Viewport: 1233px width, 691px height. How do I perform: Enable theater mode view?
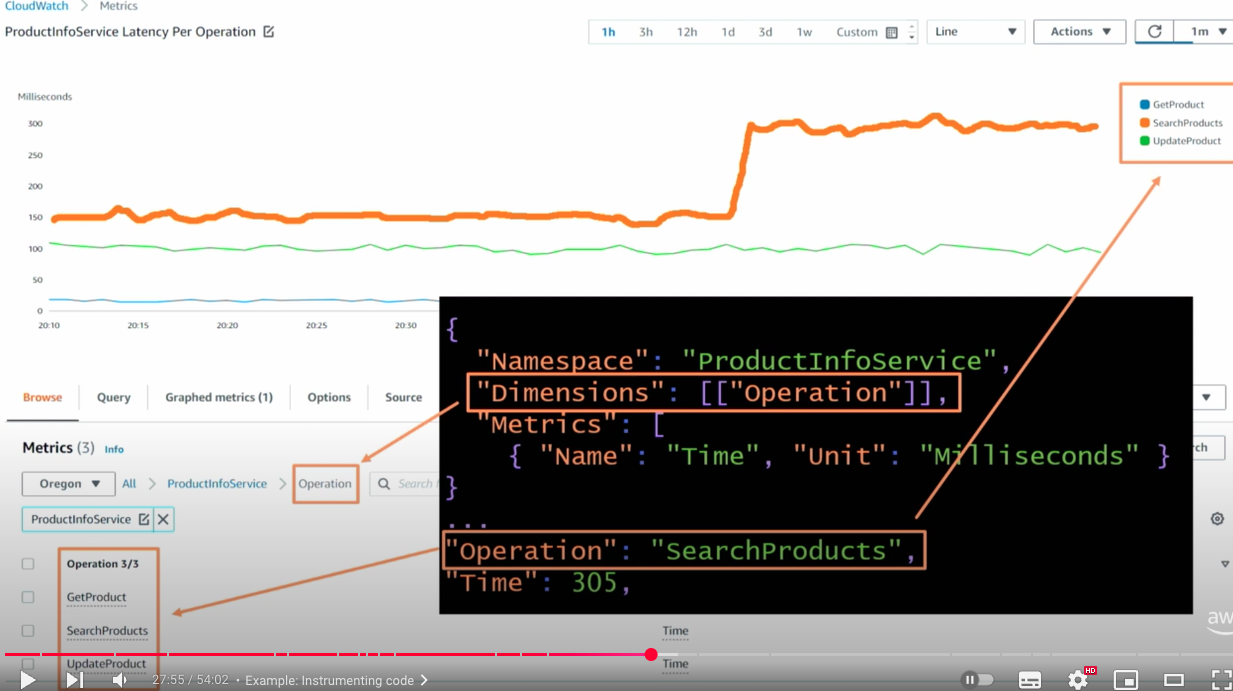[x=1174, y=680]
